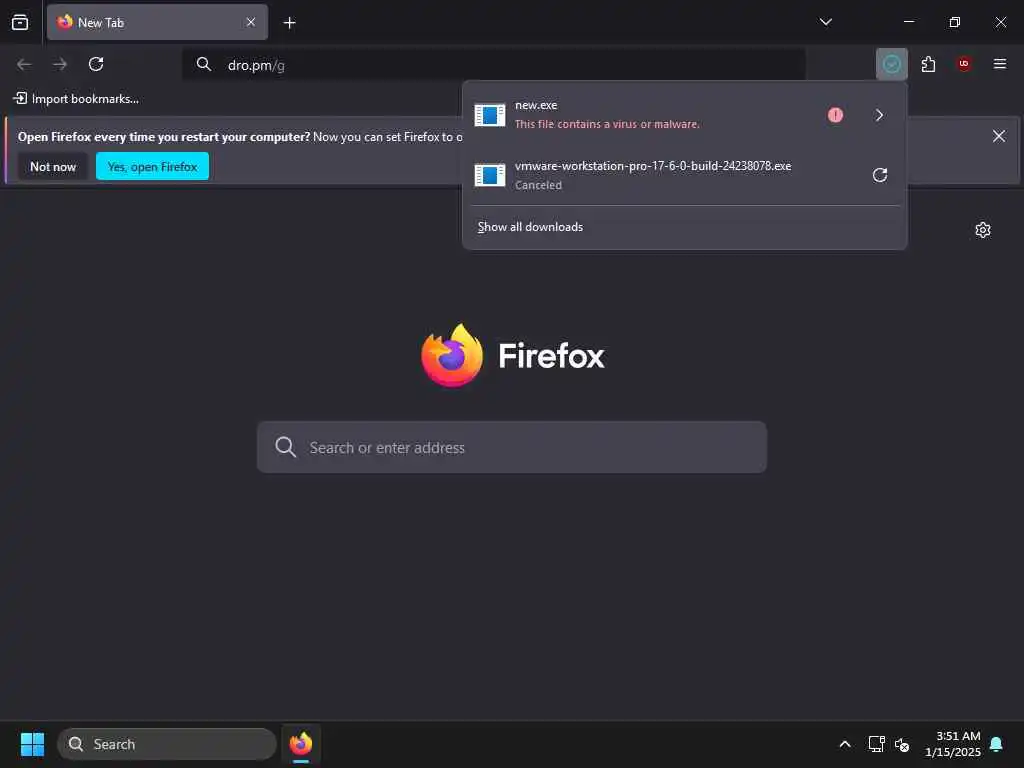This screenshot has width=1024, height=768.
Task: Click the vmware installer file icon
Action: click(490, 175)
